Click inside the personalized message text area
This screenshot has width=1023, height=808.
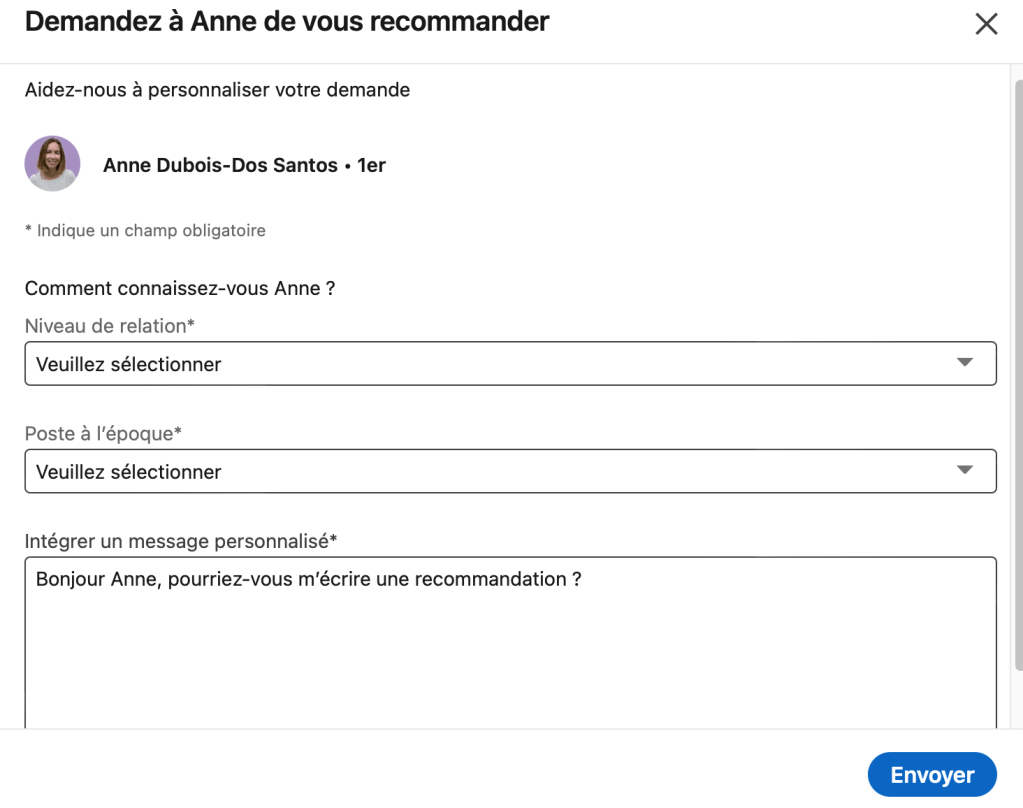pos(510,650)
